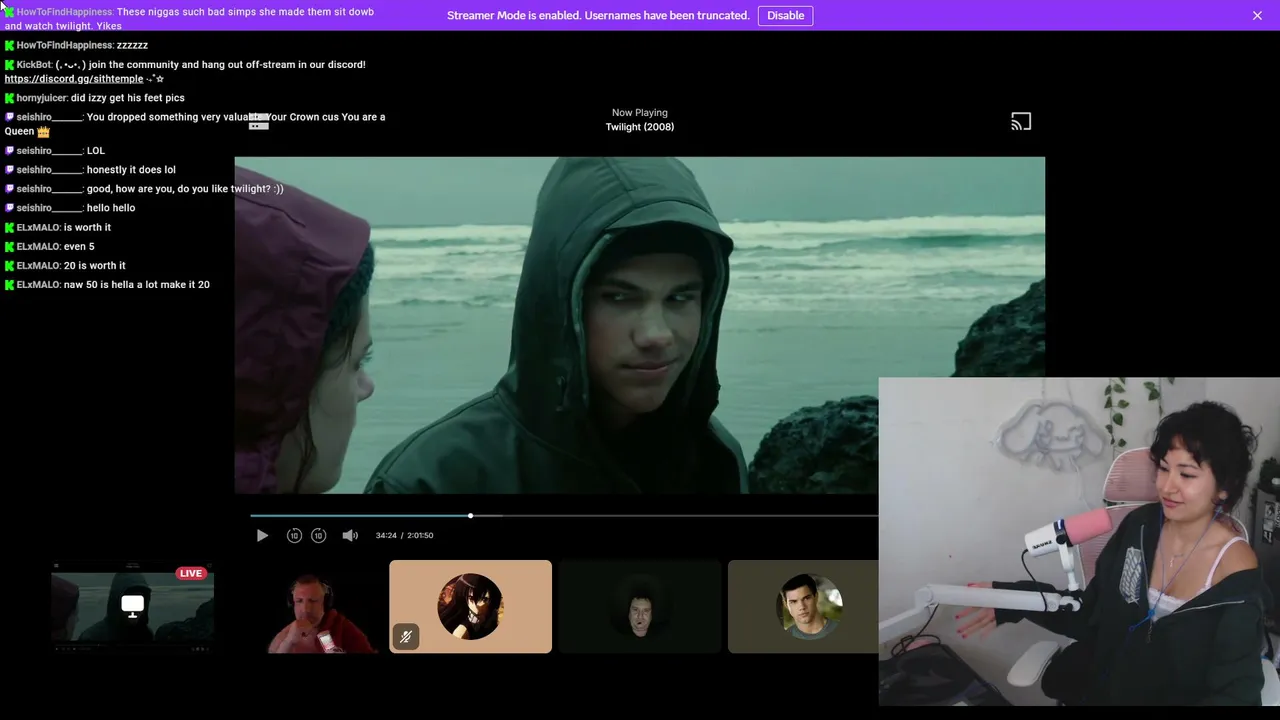Skip forward 10 seconds in the video

318,536
